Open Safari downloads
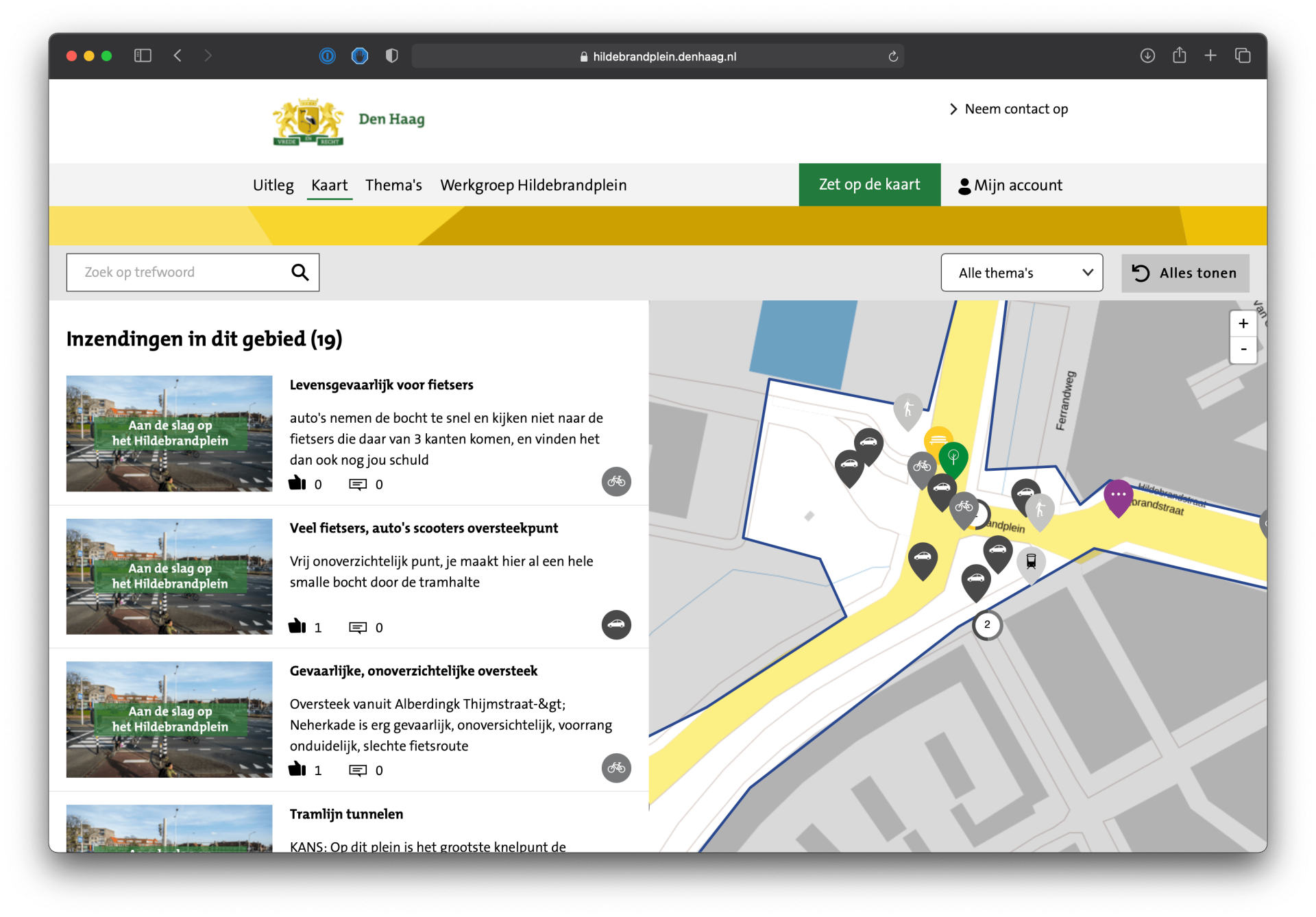Screen dimensions: 1316x917 click(x=1147, y=56)
